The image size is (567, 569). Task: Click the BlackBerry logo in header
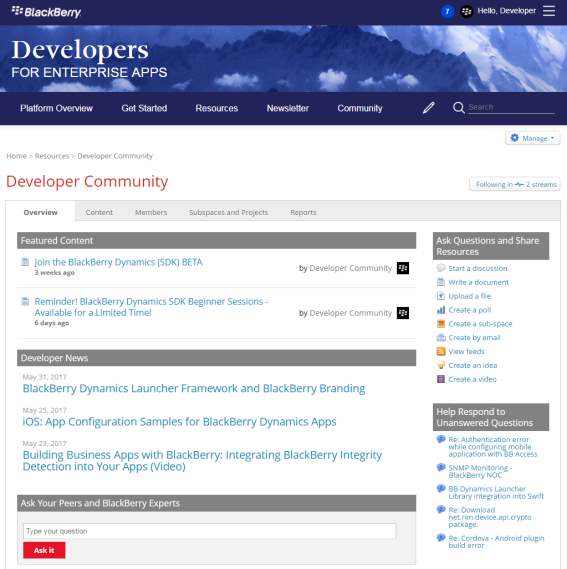click(46, 12)
